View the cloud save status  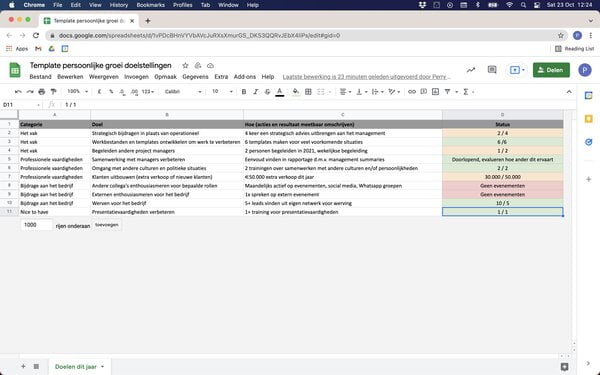(210, 65)
